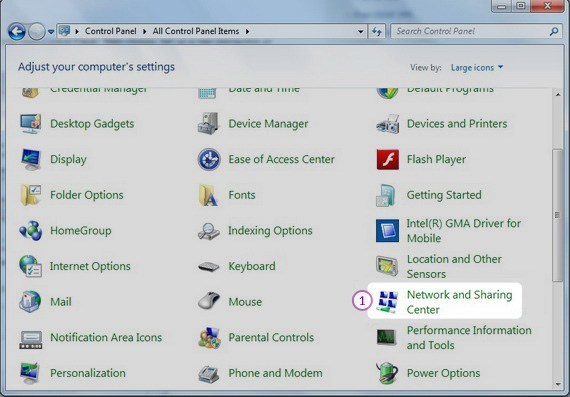Click the Power Options battery icon
This screenshot has width=570, height=397.
pyautogui.click(x=387, y=373)
